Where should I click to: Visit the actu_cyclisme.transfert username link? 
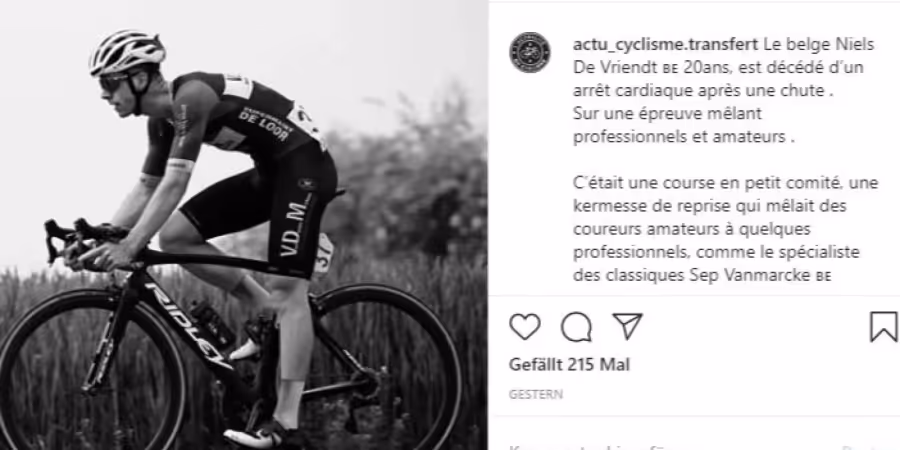pos(666,44)
